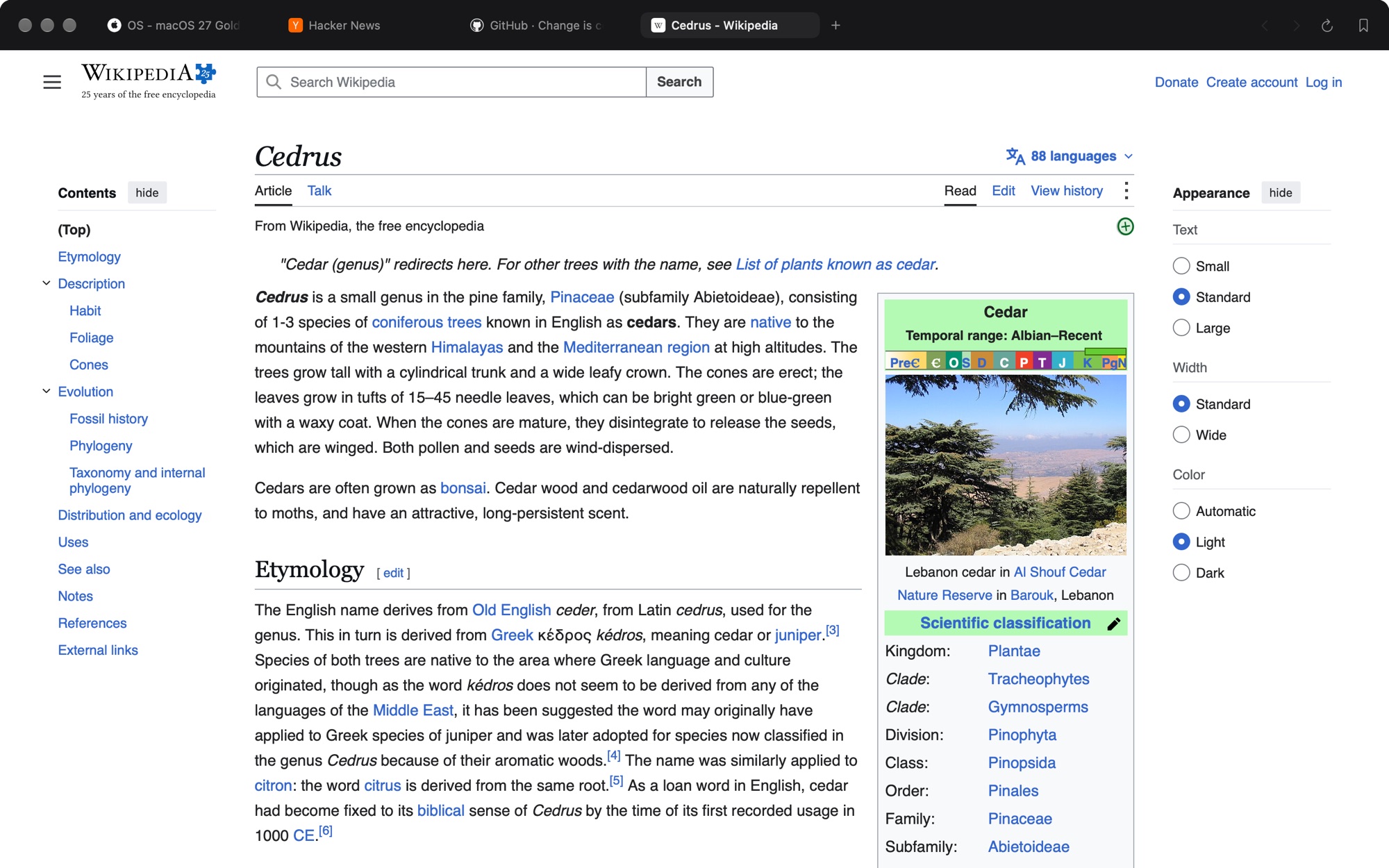Screen dimensions: 1389x868
Task: Click the pencil edit icon in Scientific classification
Action: coord(1114,624)
